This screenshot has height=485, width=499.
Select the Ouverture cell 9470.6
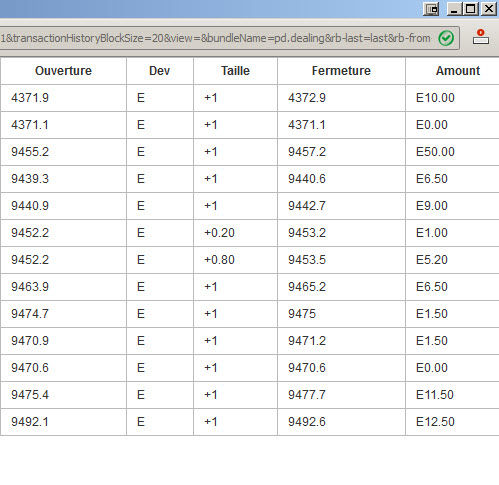[x=30, y=368]
